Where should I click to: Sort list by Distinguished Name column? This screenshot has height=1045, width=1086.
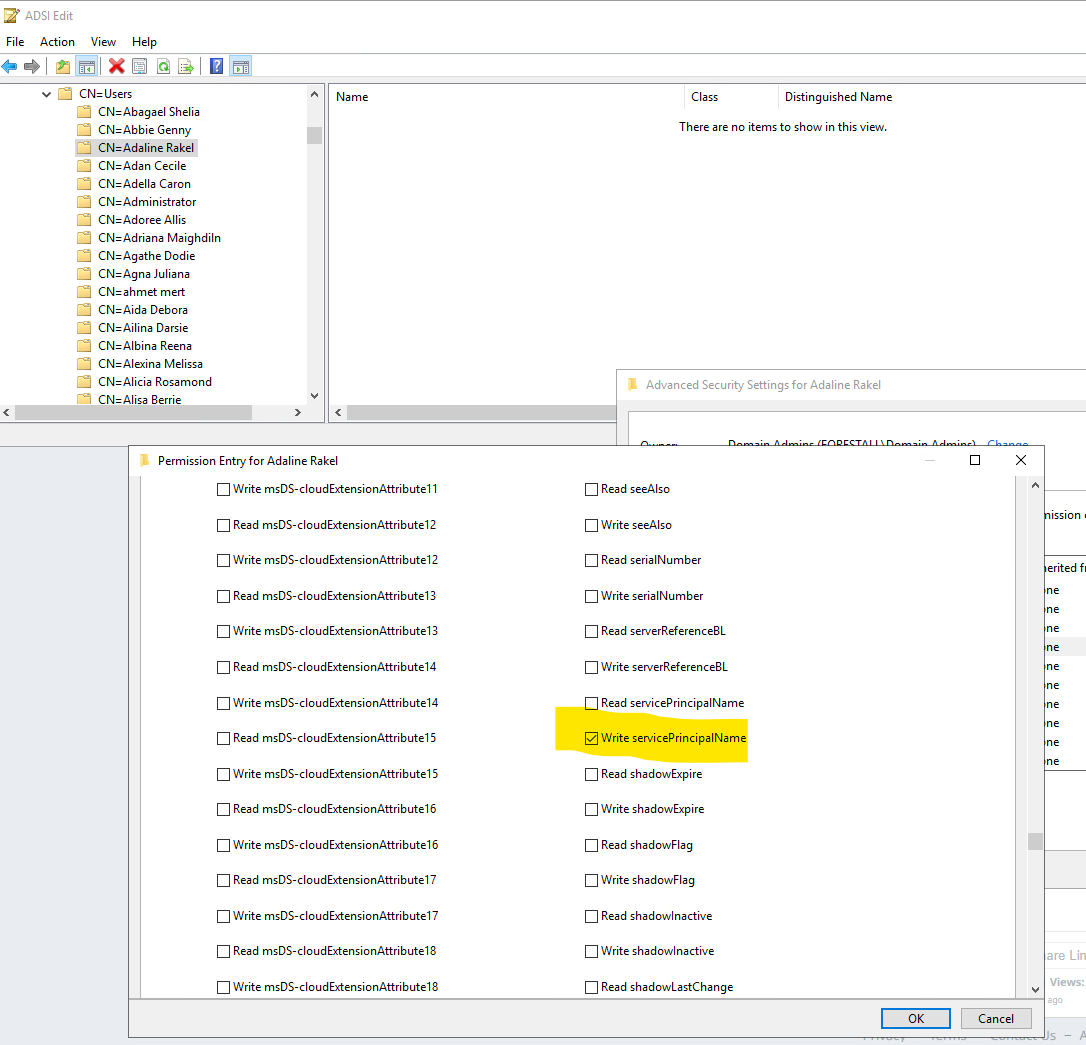tap(838, 97)
